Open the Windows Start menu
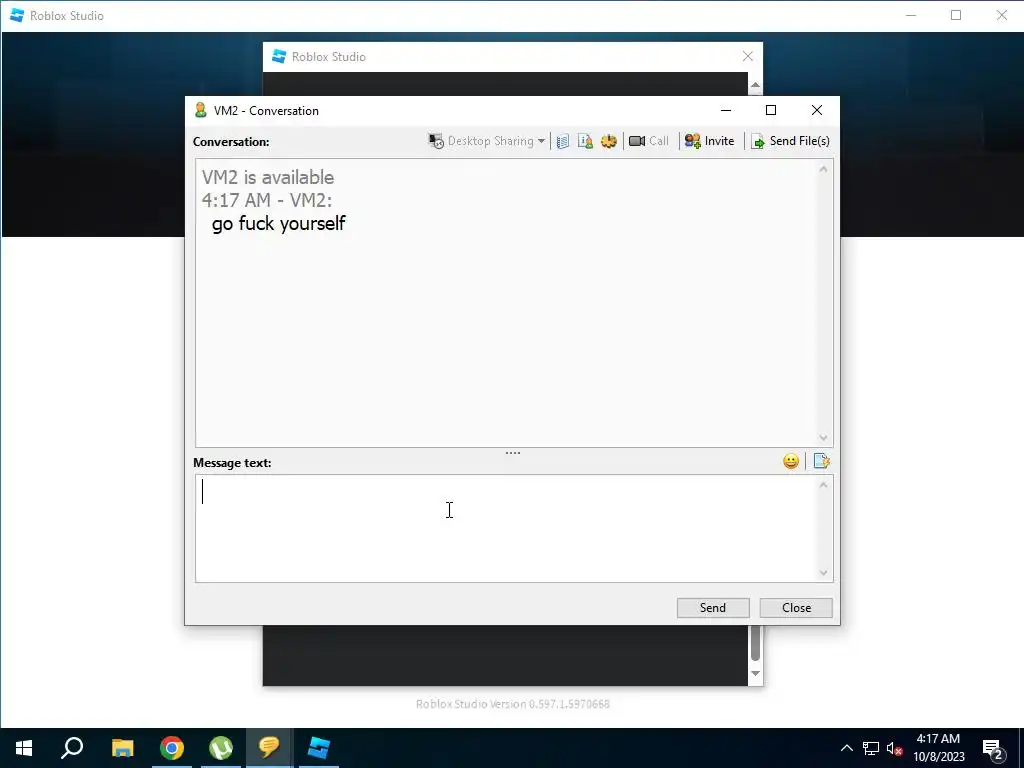 [x=24, y=748]
